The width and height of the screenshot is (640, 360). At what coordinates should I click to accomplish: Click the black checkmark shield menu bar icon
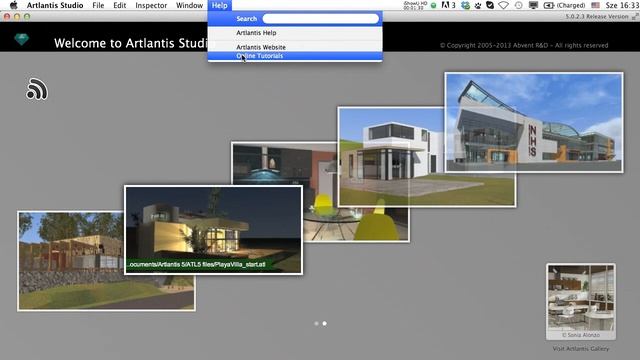(490, 5)
